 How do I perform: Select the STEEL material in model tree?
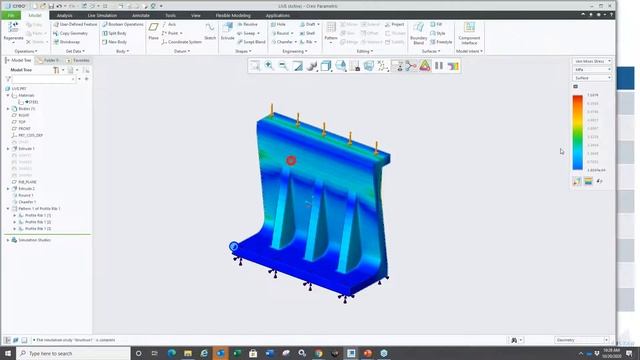(29, 102)
